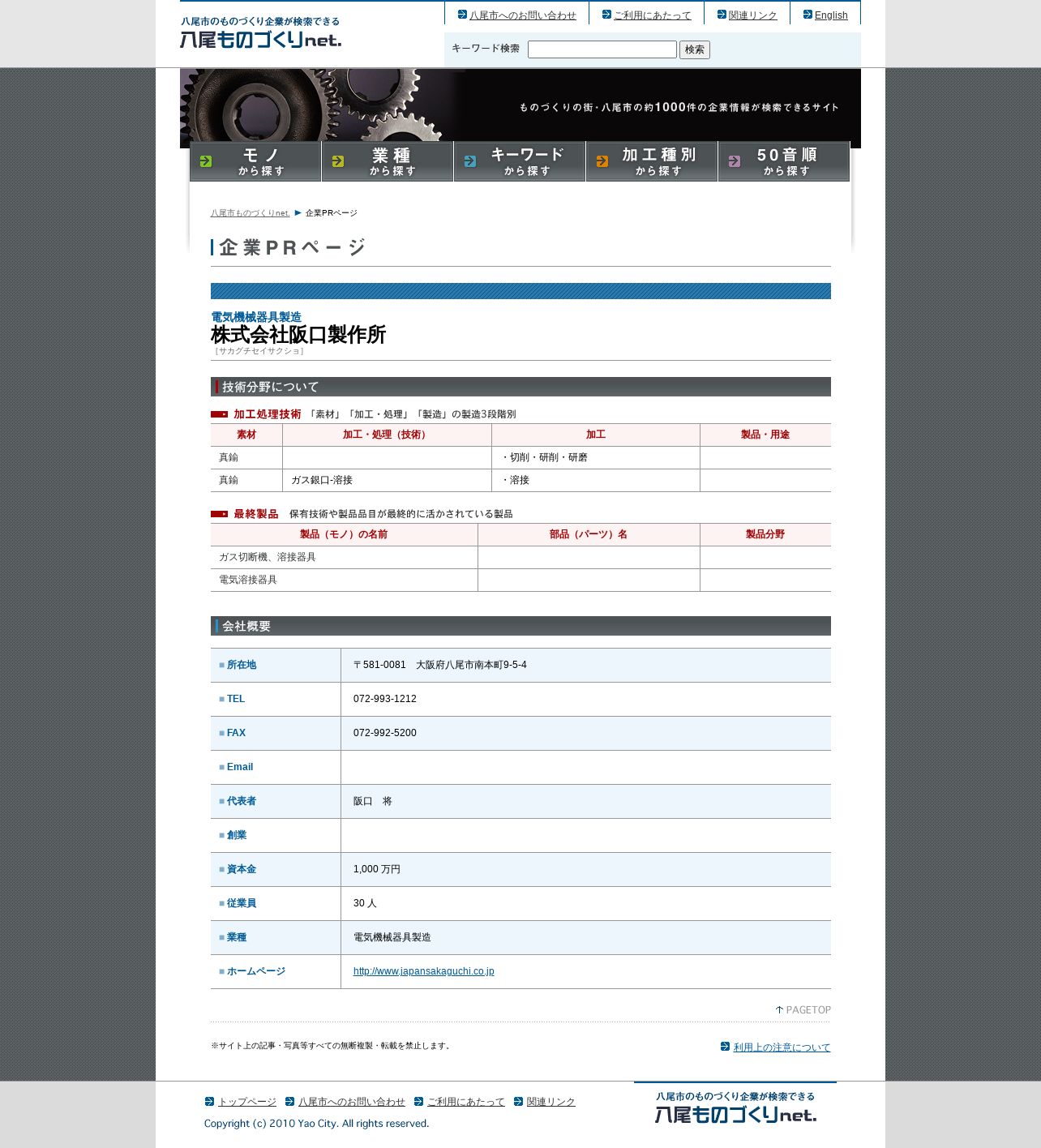Click the 企業PRページ breadcrumb text
The width and height of the screenshot is (1041, 1148).
[331, 213]
